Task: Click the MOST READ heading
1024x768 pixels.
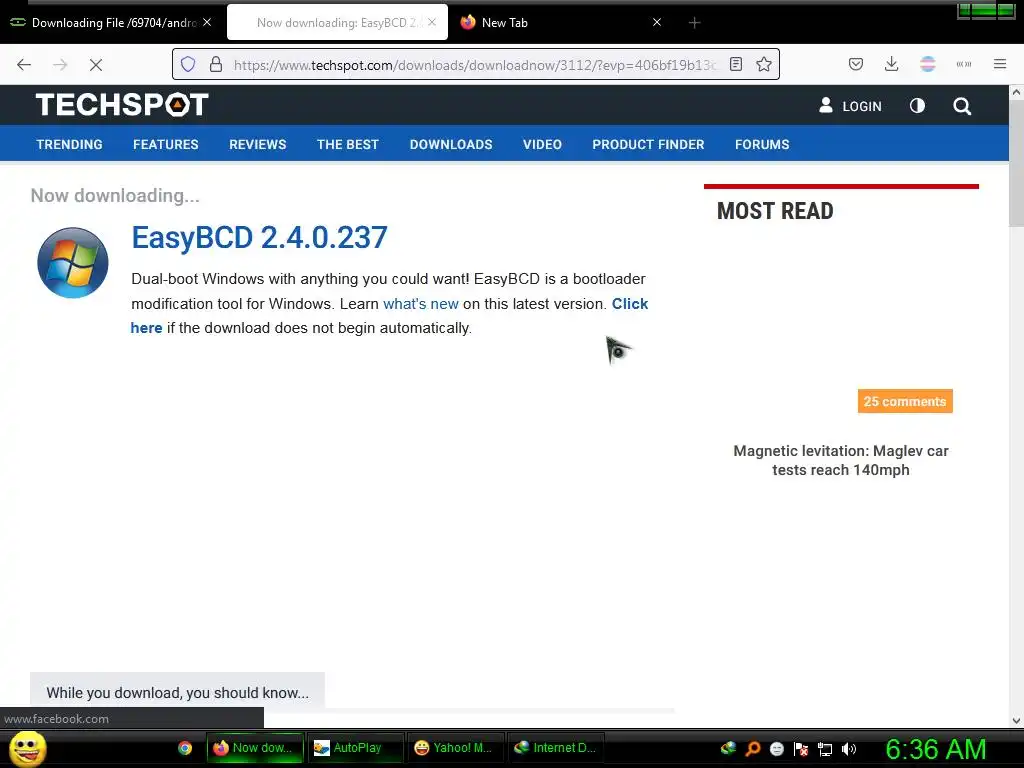Action: 775,211
